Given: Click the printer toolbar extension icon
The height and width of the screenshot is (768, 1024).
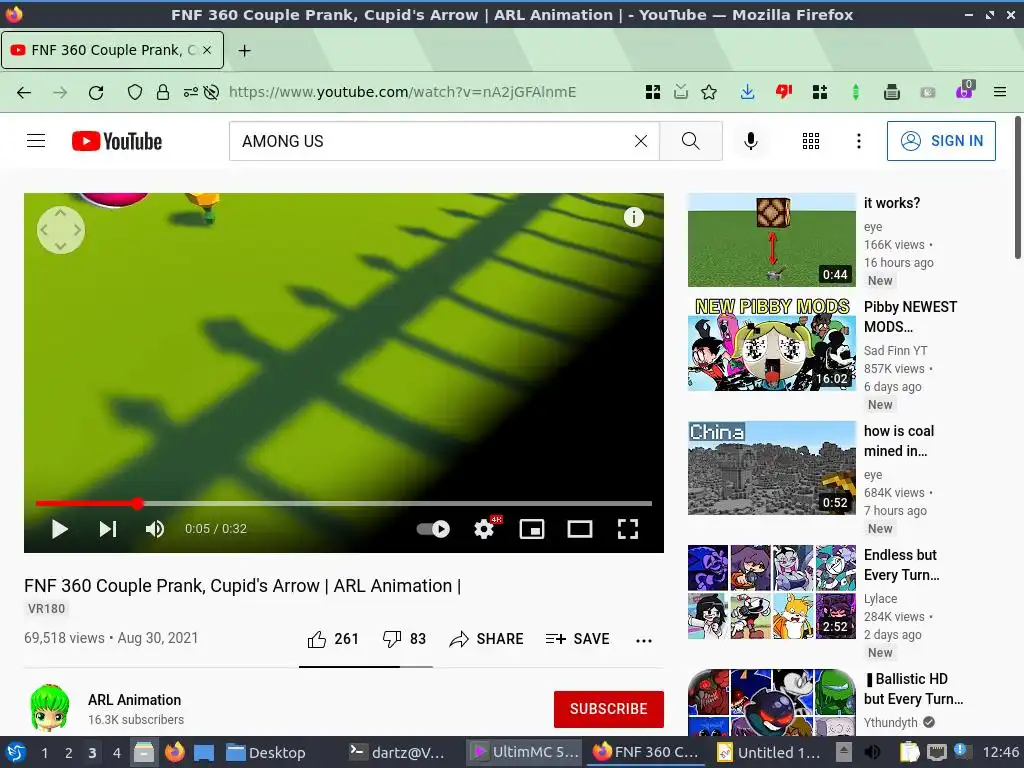Looking at the screenshot, I should pos(891,92).
